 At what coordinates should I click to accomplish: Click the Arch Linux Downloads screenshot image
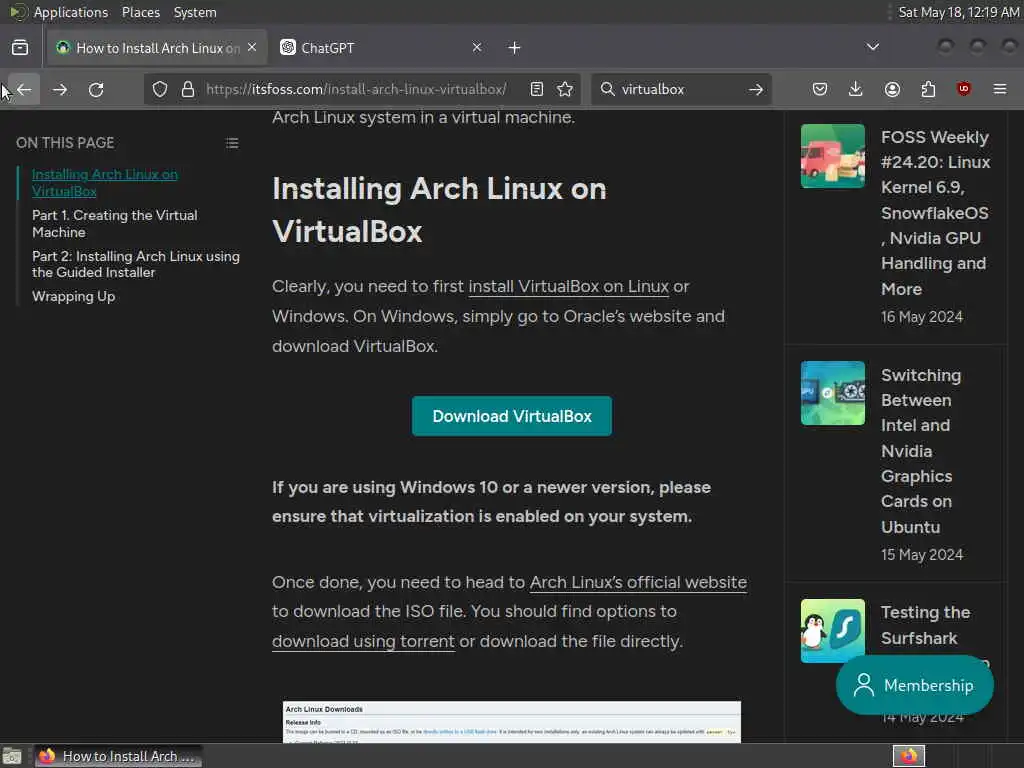coord(512,722)
